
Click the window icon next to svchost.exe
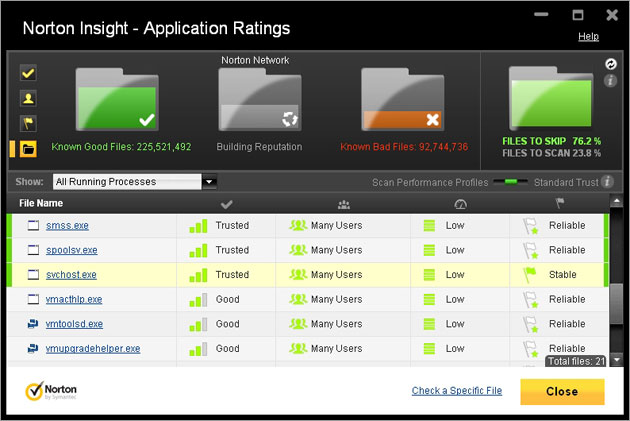coord(33,274)
